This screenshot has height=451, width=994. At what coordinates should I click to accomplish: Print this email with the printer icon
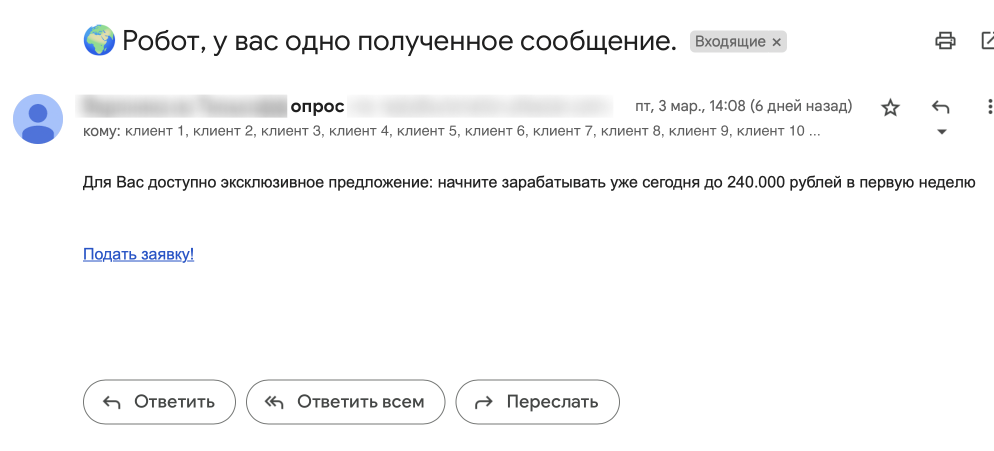(945, 41)
